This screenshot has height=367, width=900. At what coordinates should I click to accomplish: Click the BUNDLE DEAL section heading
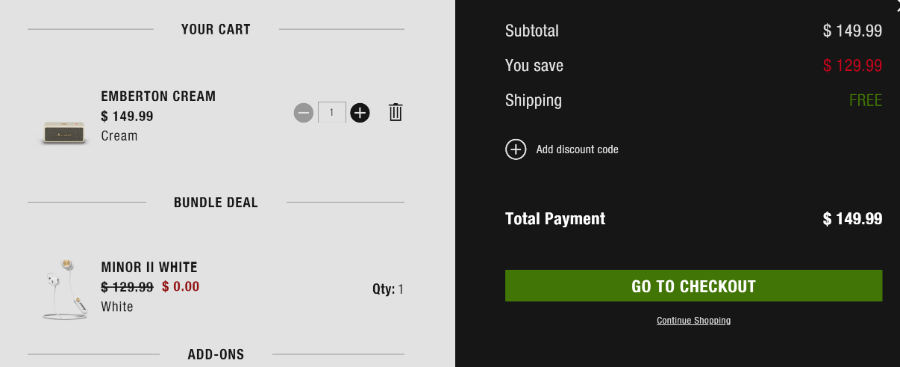point(216,203)
